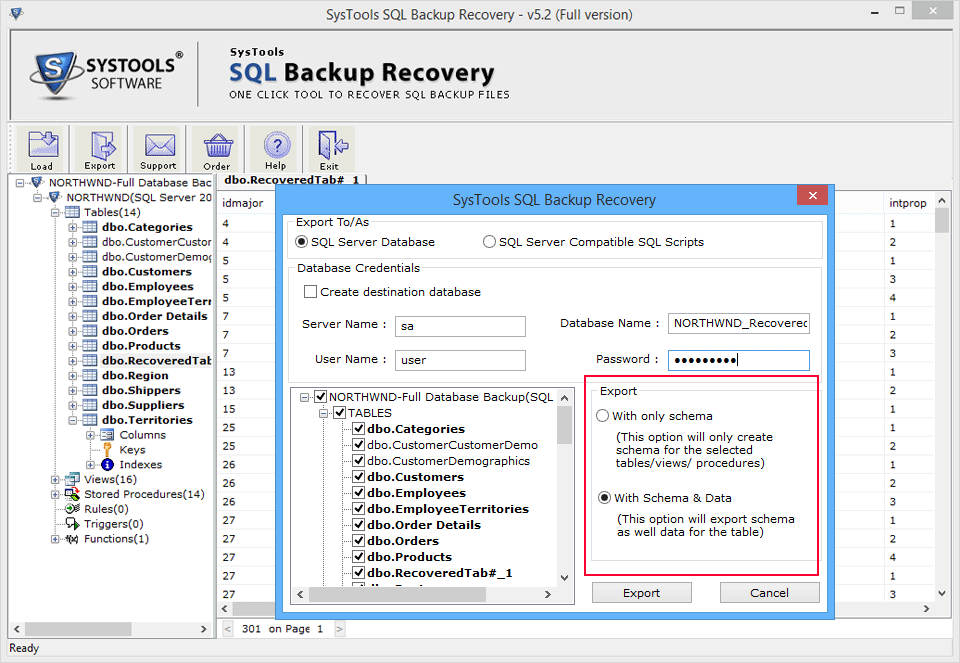This screenshot has height=663, width=960.
Task: Select the dbo.Region table icon
Action: (90, 375)
